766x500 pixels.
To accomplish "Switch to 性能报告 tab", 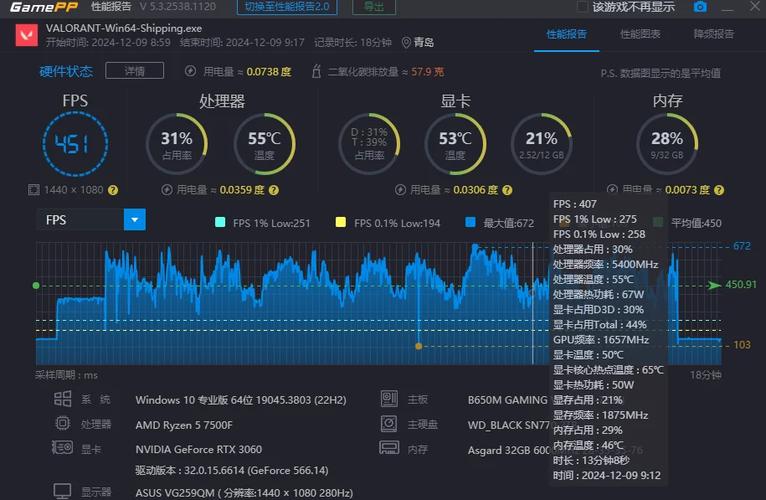I will point(567,34).
